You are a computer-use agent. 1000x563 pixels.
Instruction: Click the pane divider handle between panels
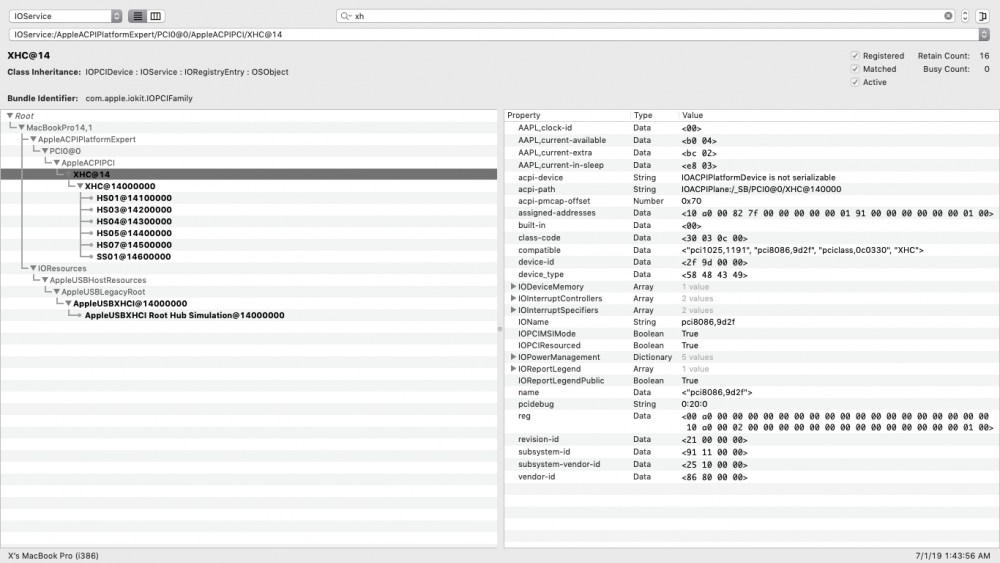(500, 329)
